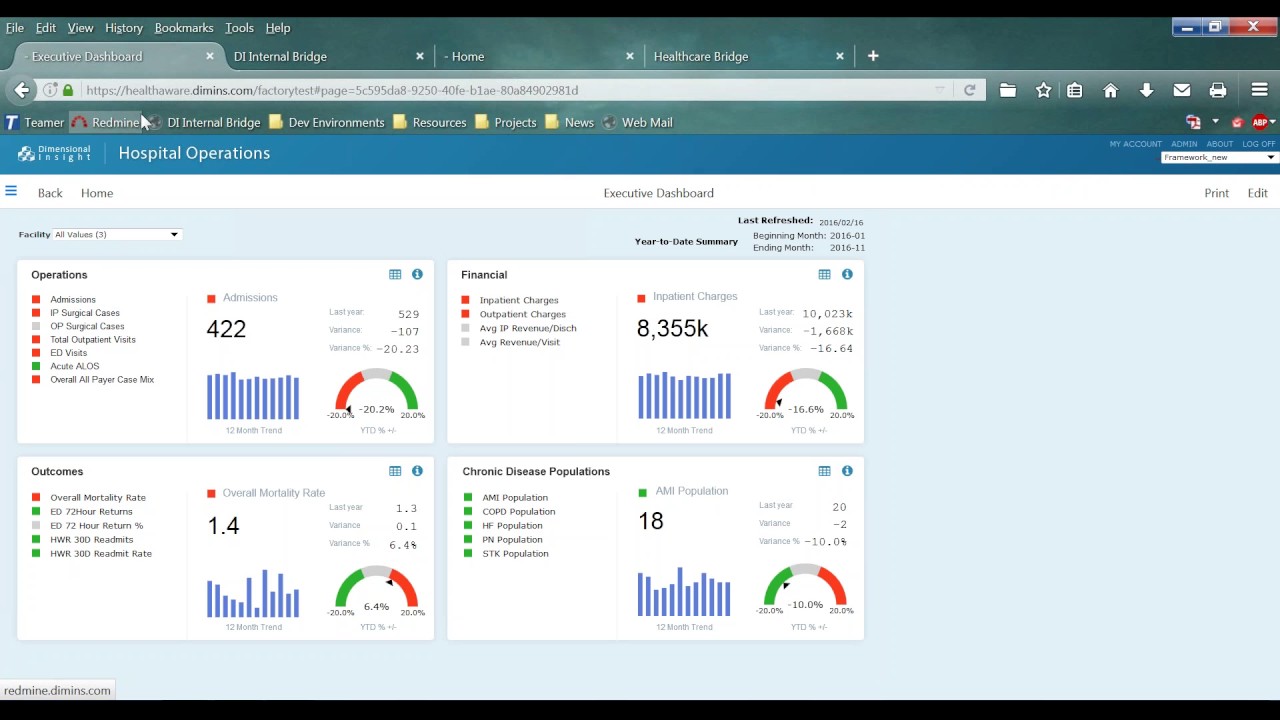This screenshot has height=720, width=1280.
Task: Click the Home link in dashboard
Action: [x=97, y=193]
